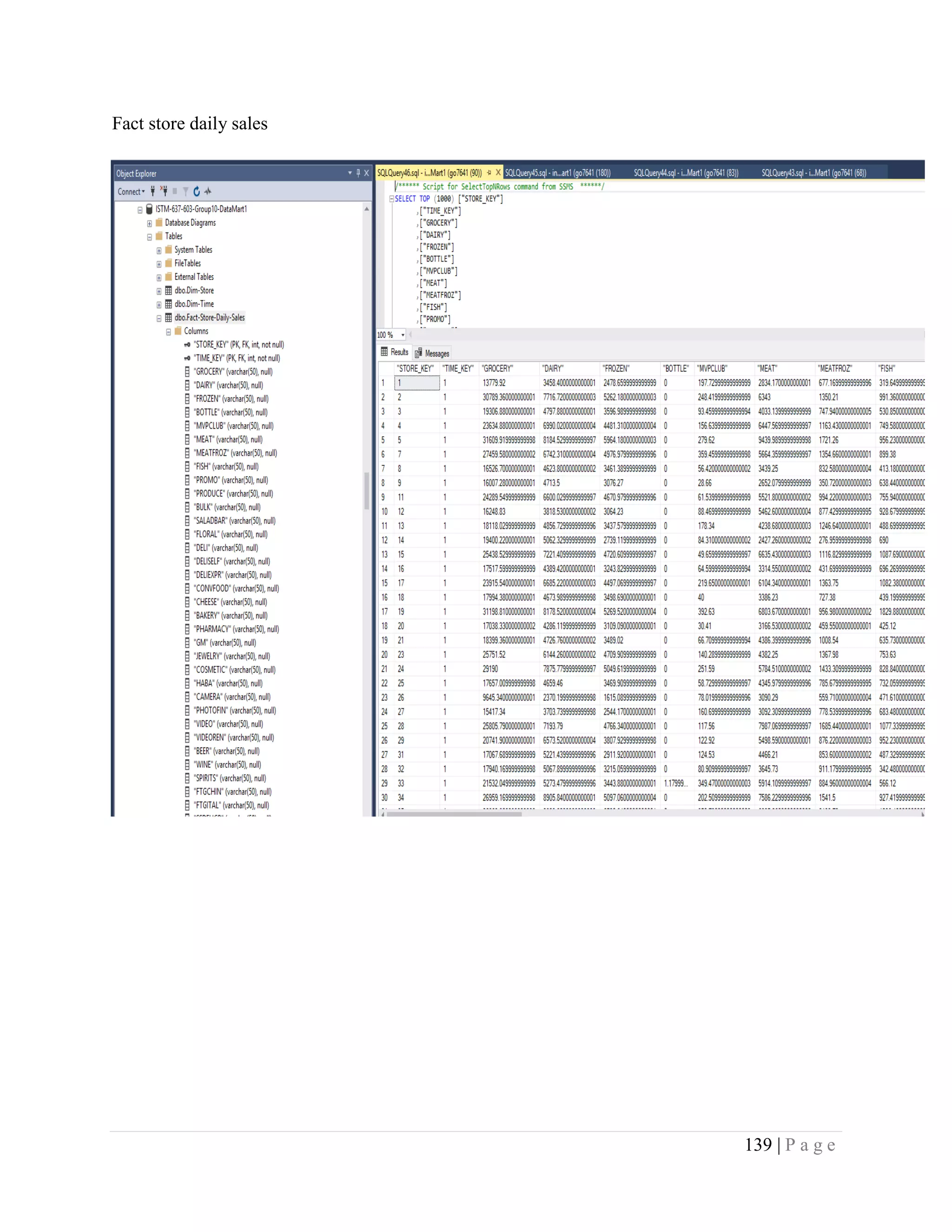Screen dimensions: 952x1232
Task: Click the Refresh icon in Object Explorer
Action: point(196,191)
